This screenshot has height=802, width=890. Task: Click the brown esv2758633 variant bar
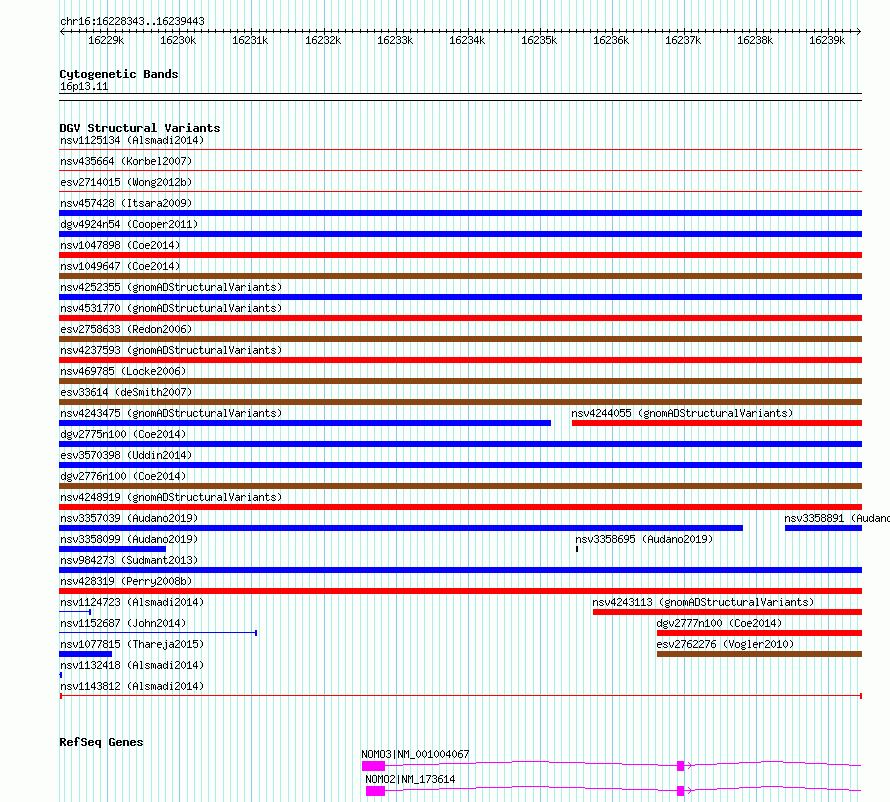tap(460, 339)
